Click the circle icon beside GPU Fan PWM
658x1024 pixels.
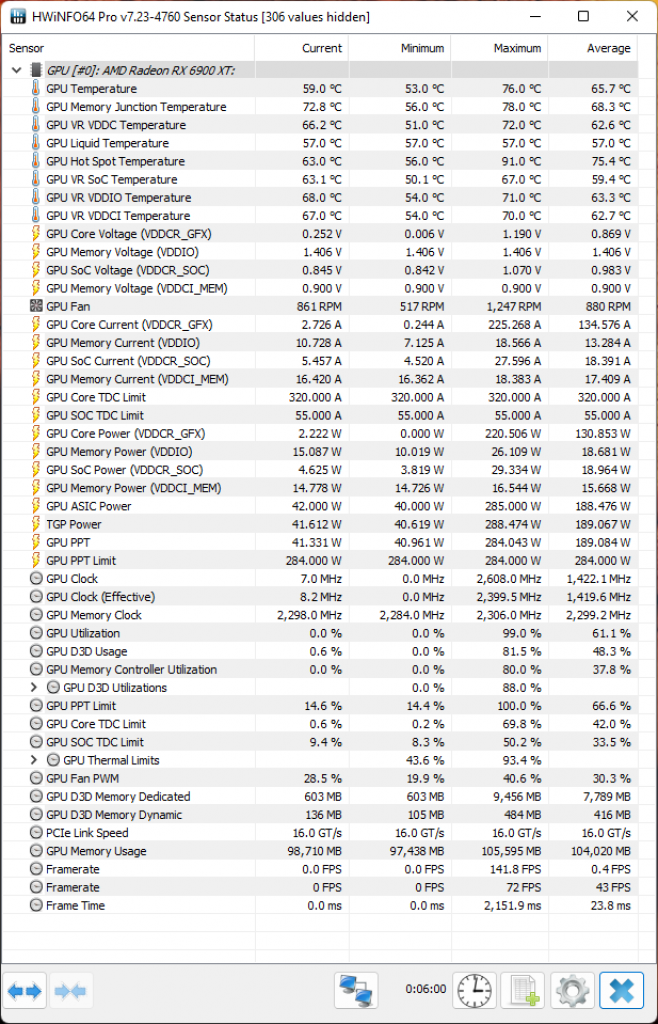click(36, 778)
